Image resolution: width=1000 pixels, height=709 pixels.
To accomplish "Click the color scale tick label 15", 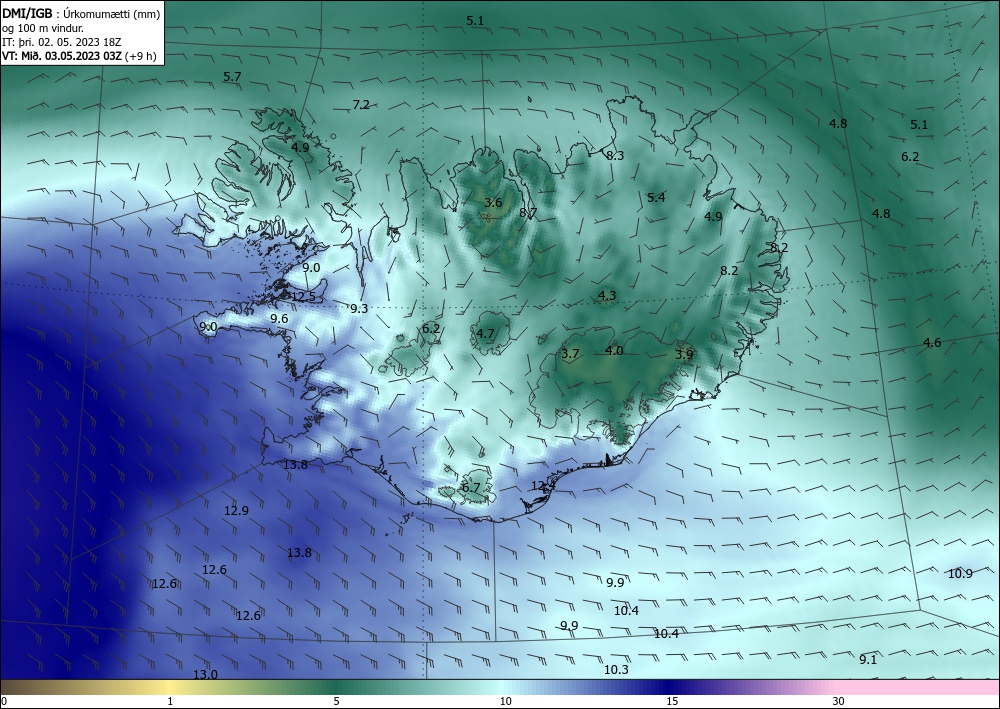I will click(x=672, y=702).
